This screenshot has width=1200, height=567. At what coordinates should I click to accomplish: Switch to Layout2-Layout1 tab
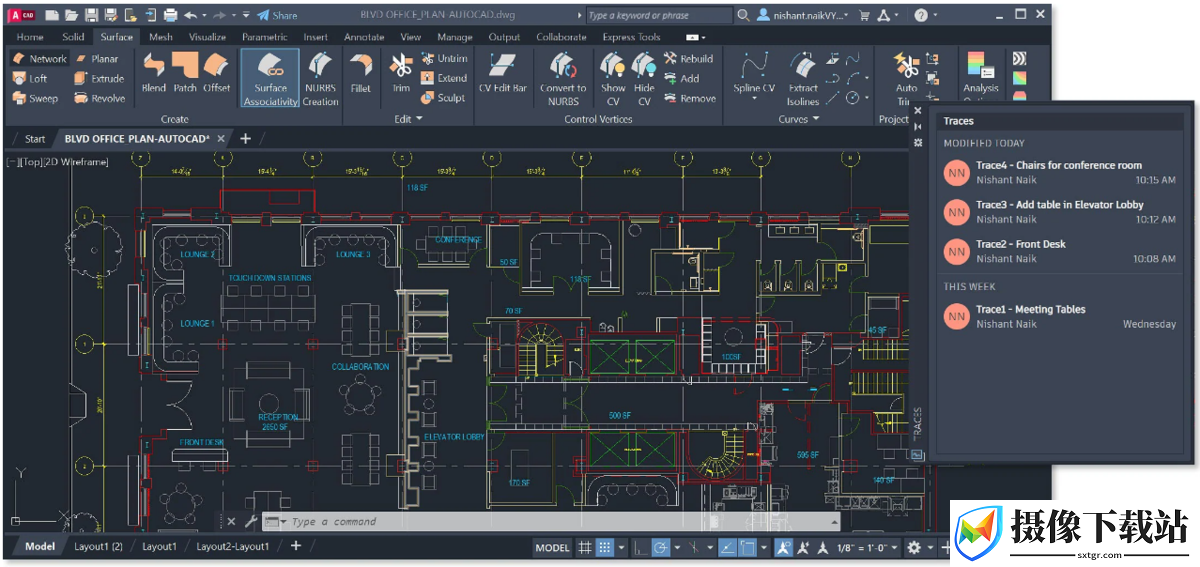232,547
